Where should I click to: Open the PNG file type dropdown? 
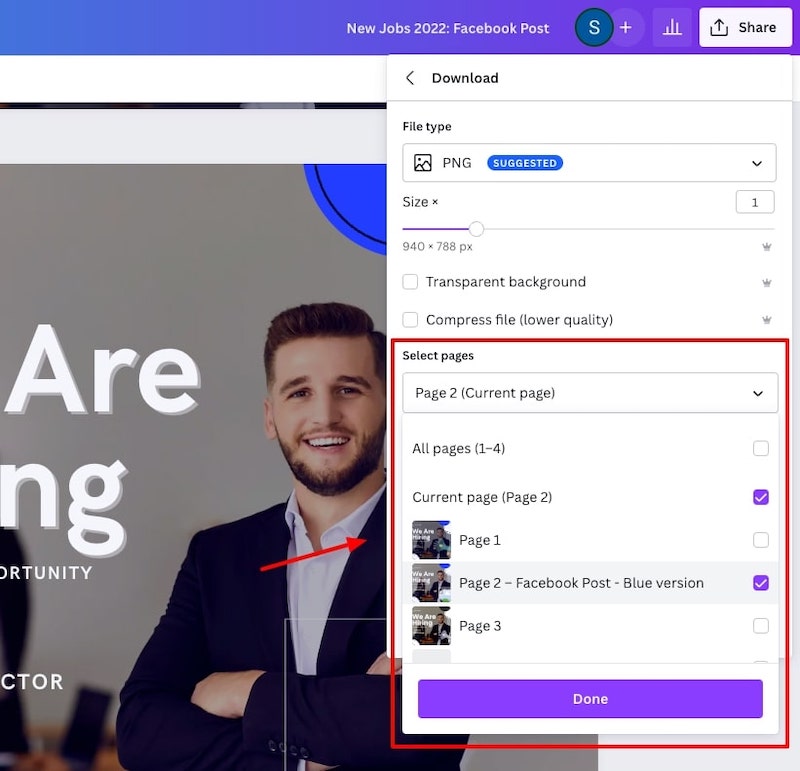click(x=589, y=163)
